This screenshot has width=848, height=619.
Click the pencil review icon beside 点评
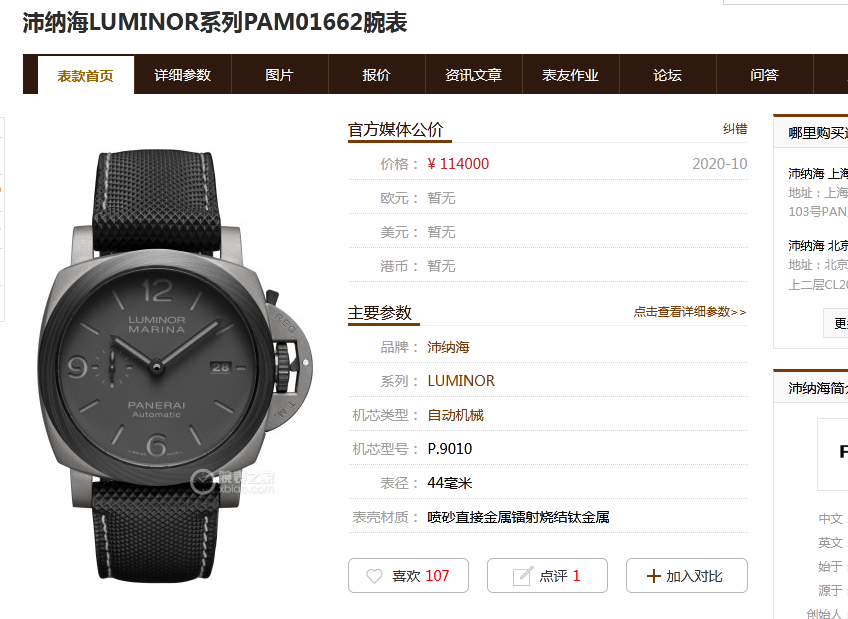pyautogui.click(x=522, y=576)
